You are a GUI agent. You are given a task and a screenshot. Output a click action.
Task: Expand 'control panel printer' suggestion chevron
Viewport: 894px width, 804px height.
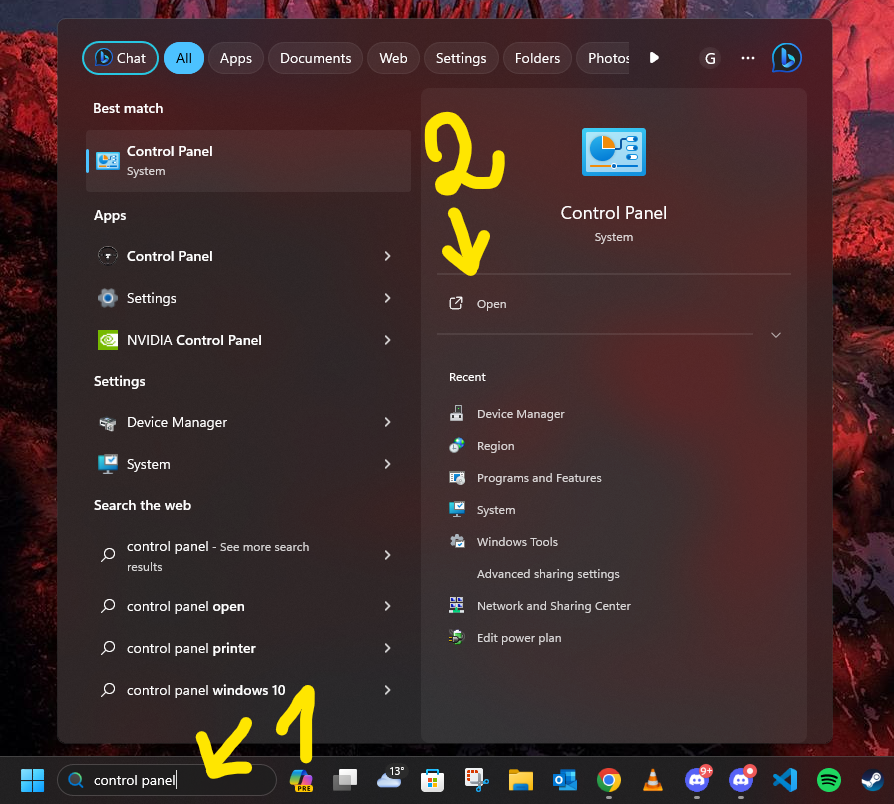coord(387,648)
